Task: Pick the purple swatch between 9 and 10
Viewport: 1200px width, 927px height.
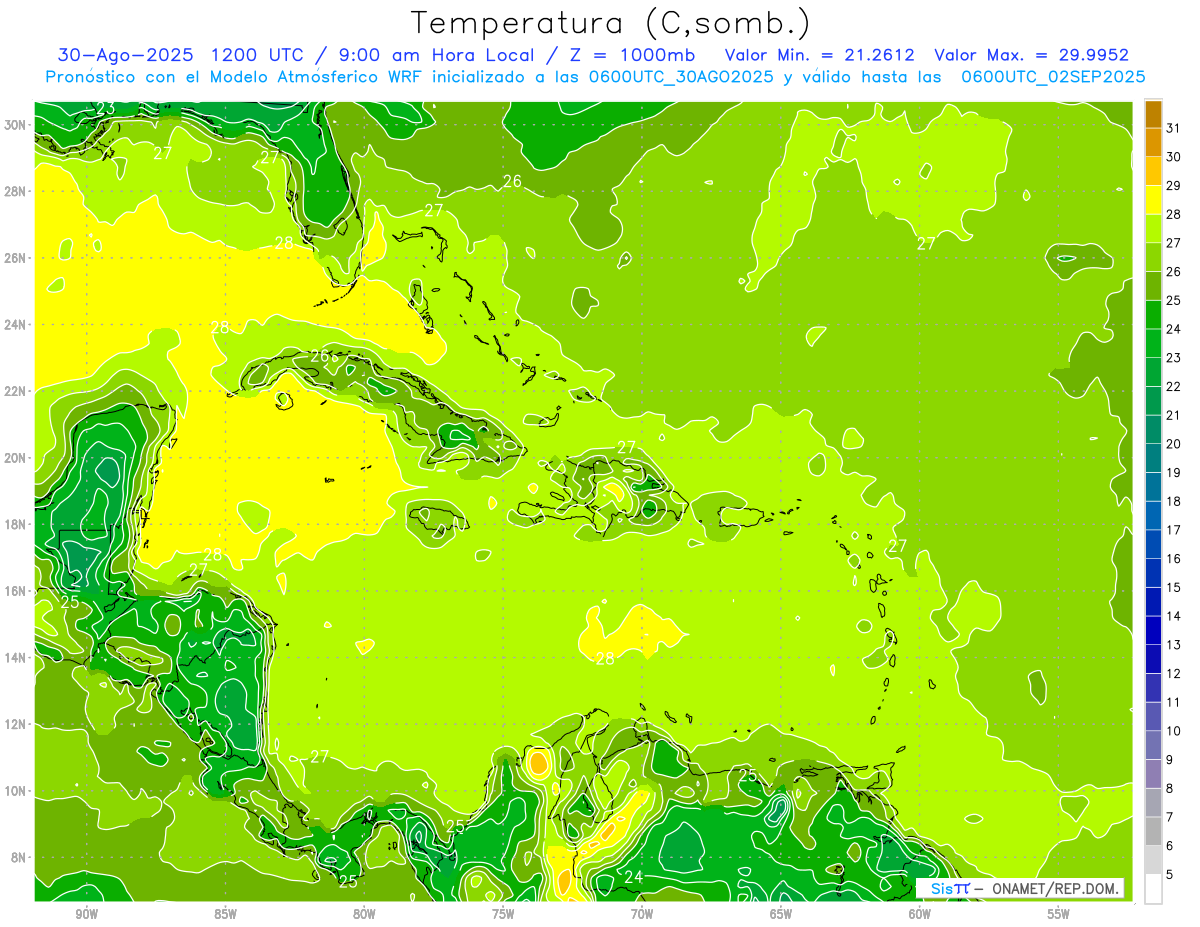Action: coord(1153,745)
